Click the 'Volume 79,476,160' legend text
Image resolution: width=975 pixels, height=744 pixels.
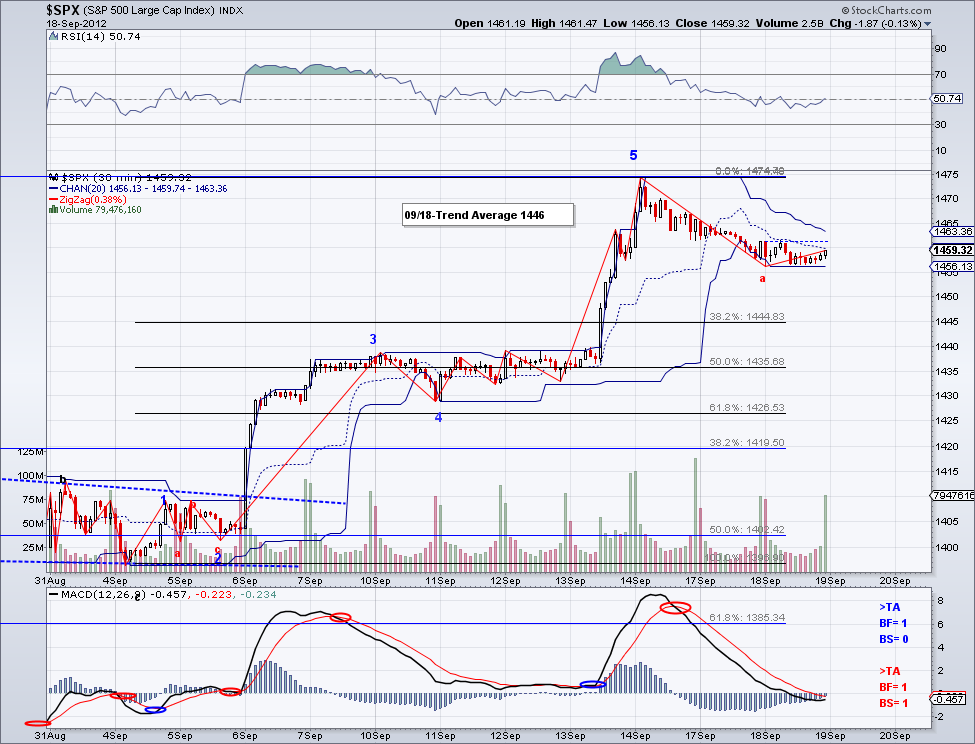(100, 210)
